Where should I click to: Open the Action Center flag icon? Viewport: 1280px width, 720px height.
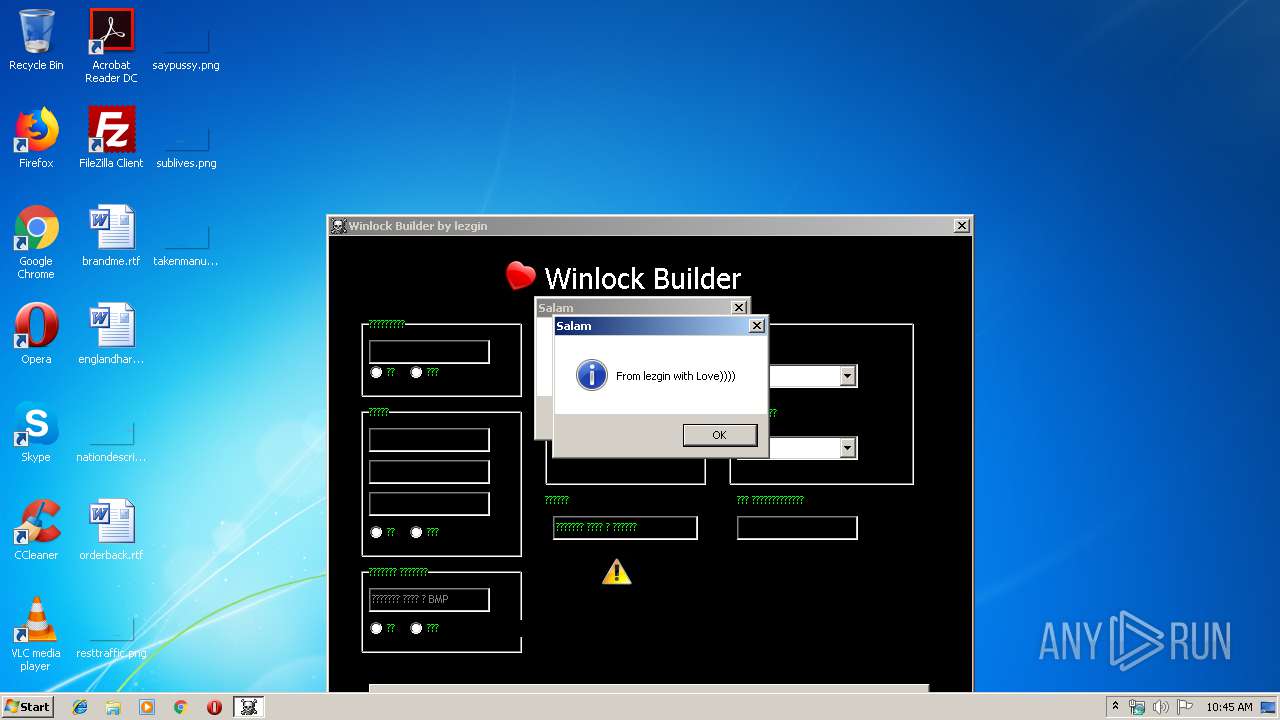[1184, 707]
